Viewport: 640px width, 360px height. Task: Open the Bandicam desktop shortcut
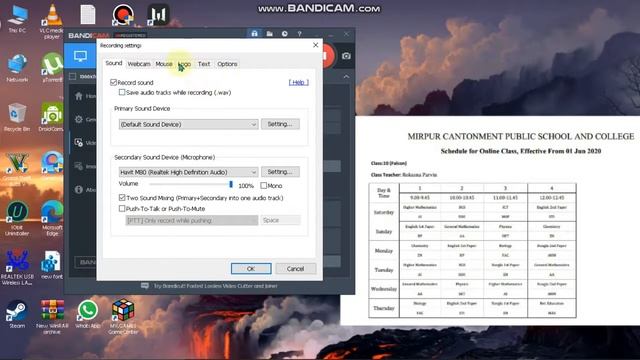[x=123, y=15]
